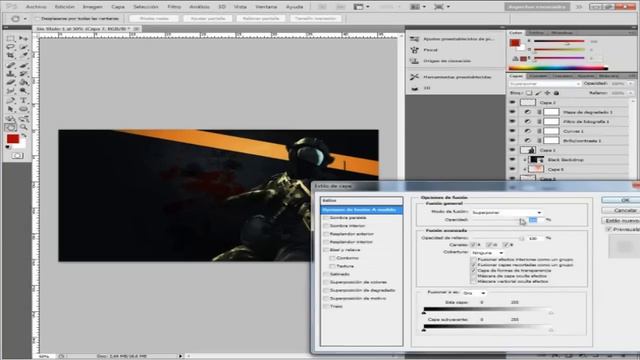Click the Opacidad de relleno slider handle
This screenshot has height=360, width=640.
tap(522, 238)
